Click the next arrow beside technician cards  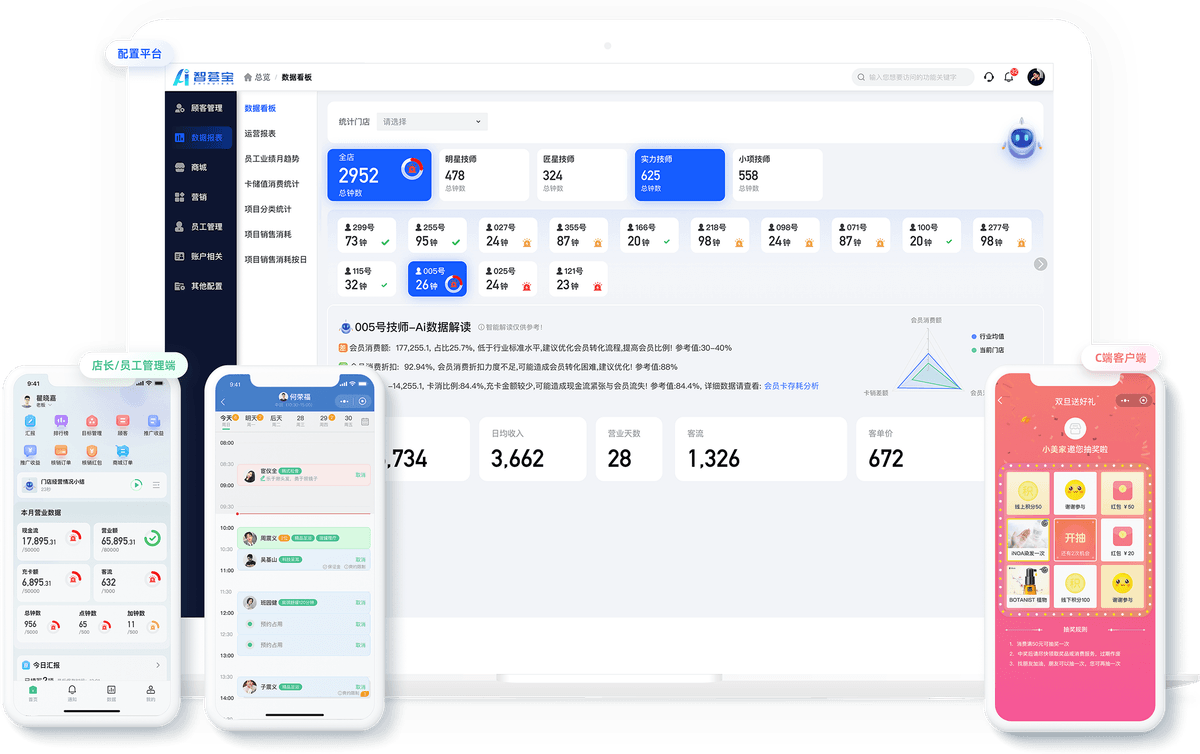[x=1041, y=264]
